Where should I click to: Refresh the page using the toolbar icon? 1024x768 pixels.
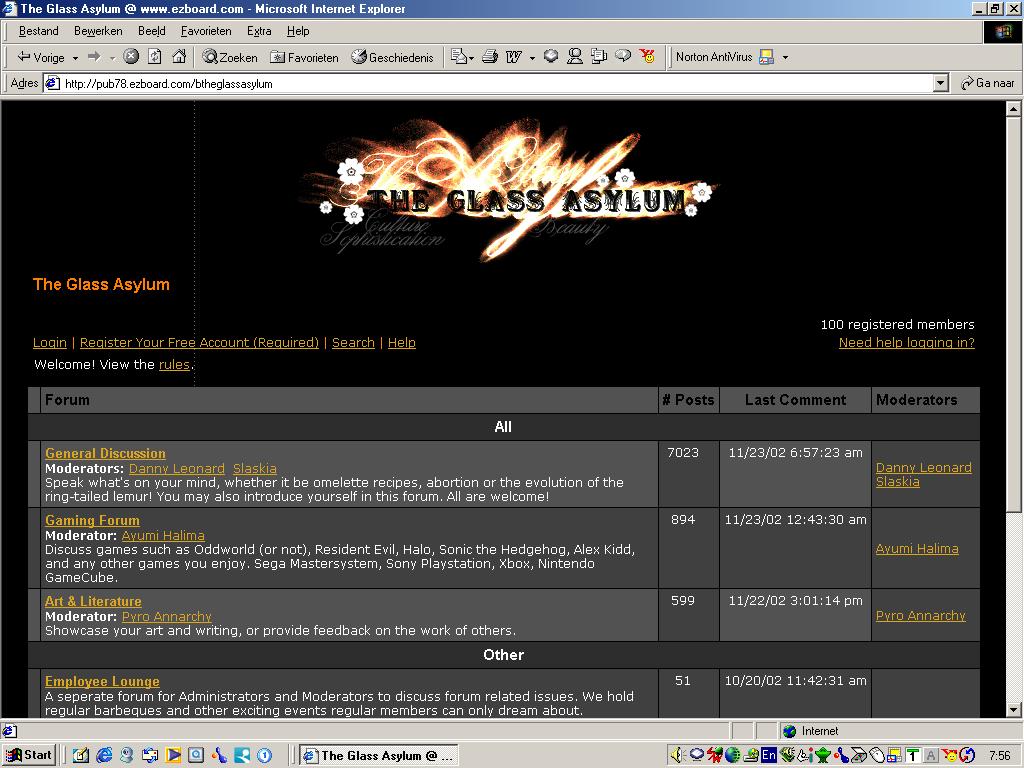pos(155,57)
